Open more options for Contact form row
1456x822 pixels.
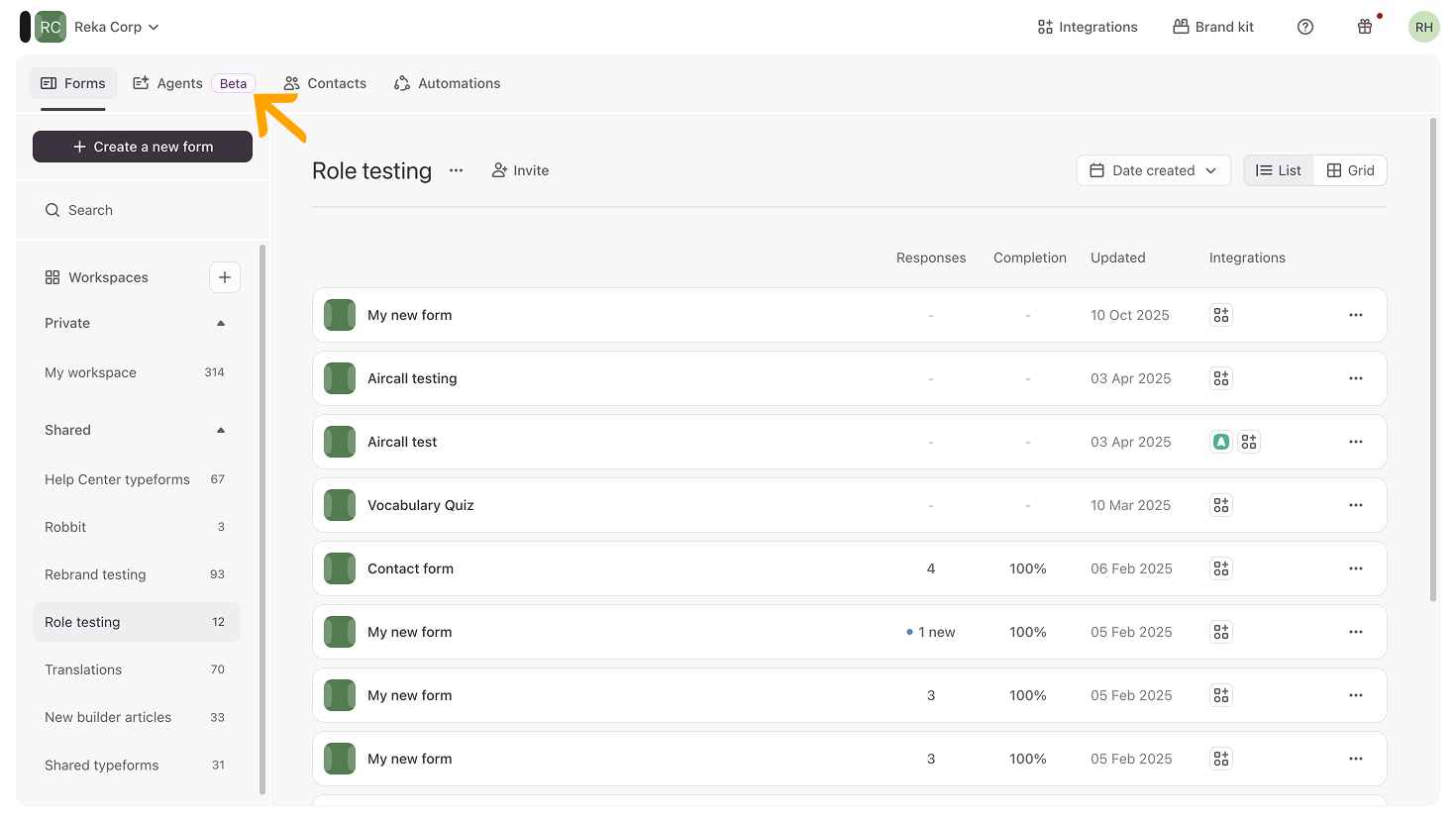1356,568
